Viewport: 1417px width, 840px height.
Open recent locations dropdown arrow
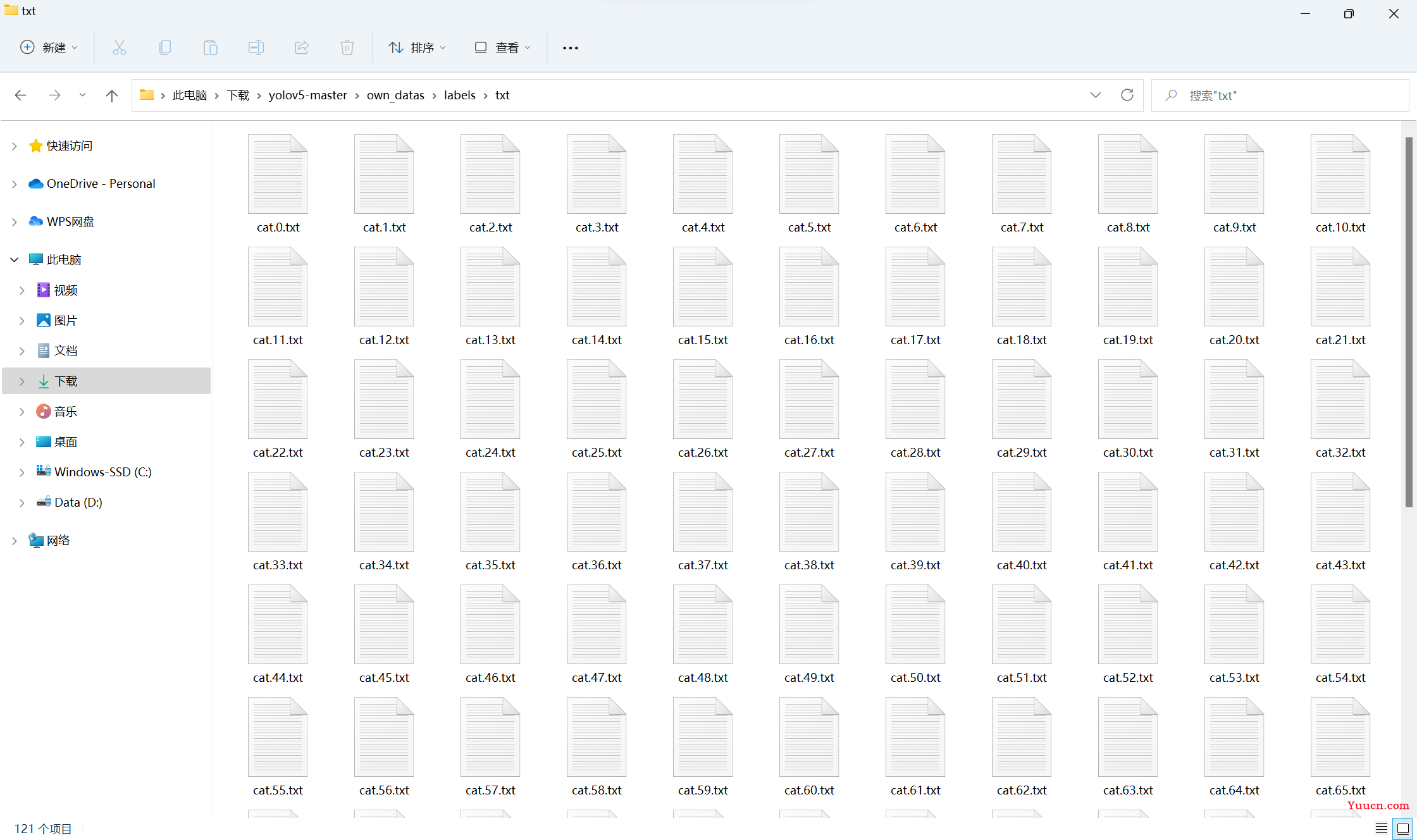pos(82,95)
